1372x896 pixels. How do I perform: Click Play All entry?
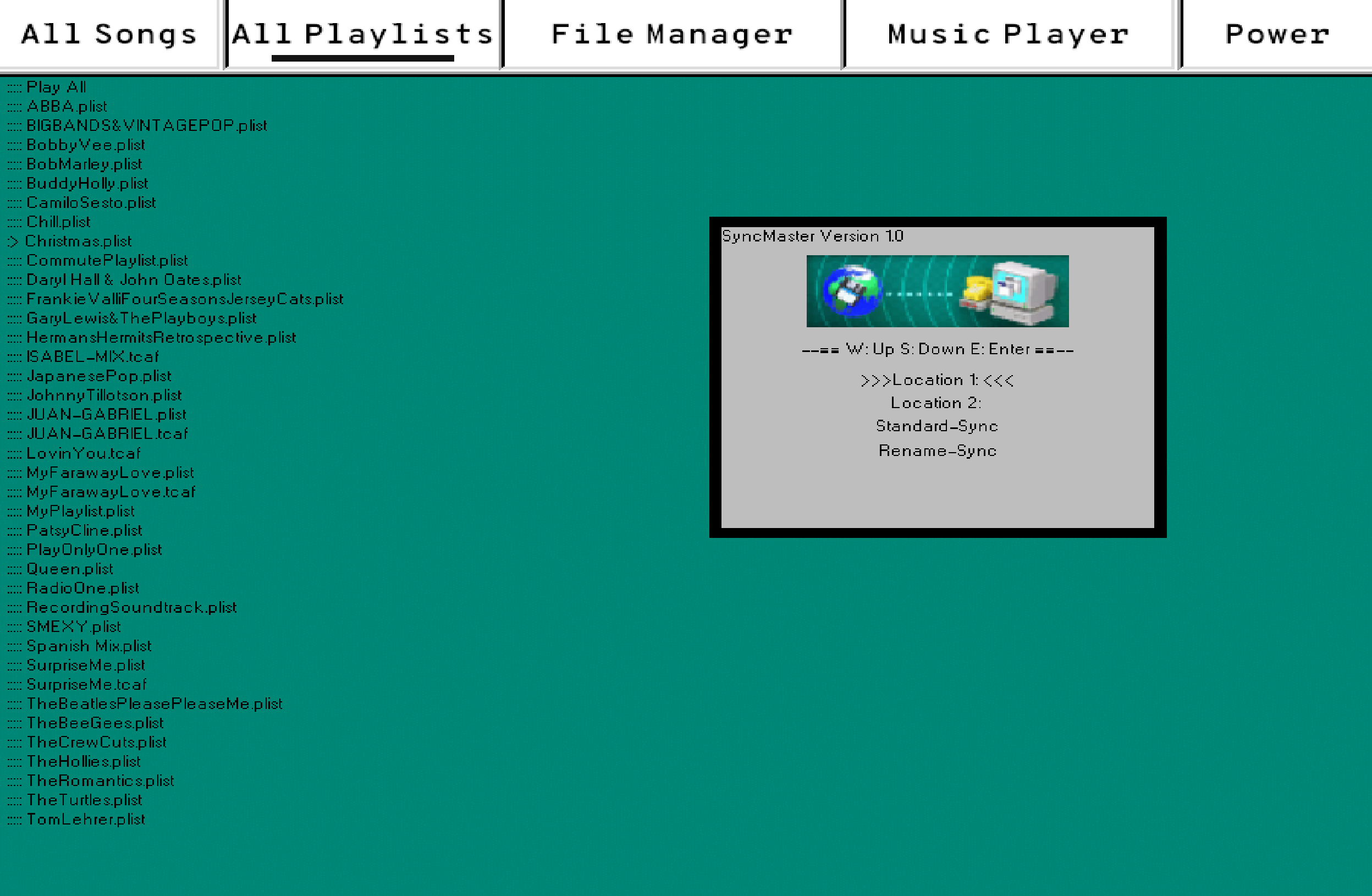click(x=56, y=87)
